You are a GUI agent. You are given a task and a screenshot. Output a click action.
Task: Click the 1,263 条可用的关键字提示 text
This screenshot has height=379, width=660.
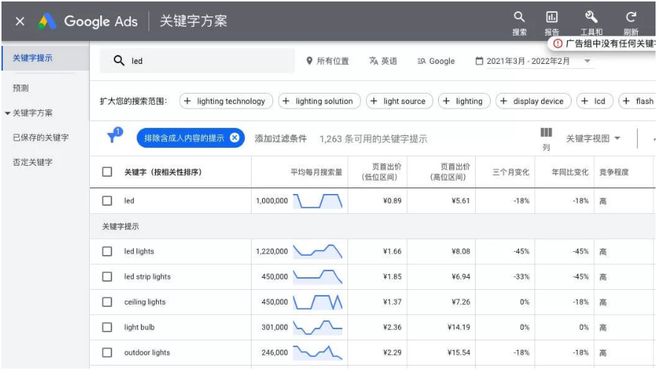click(373, 139)
